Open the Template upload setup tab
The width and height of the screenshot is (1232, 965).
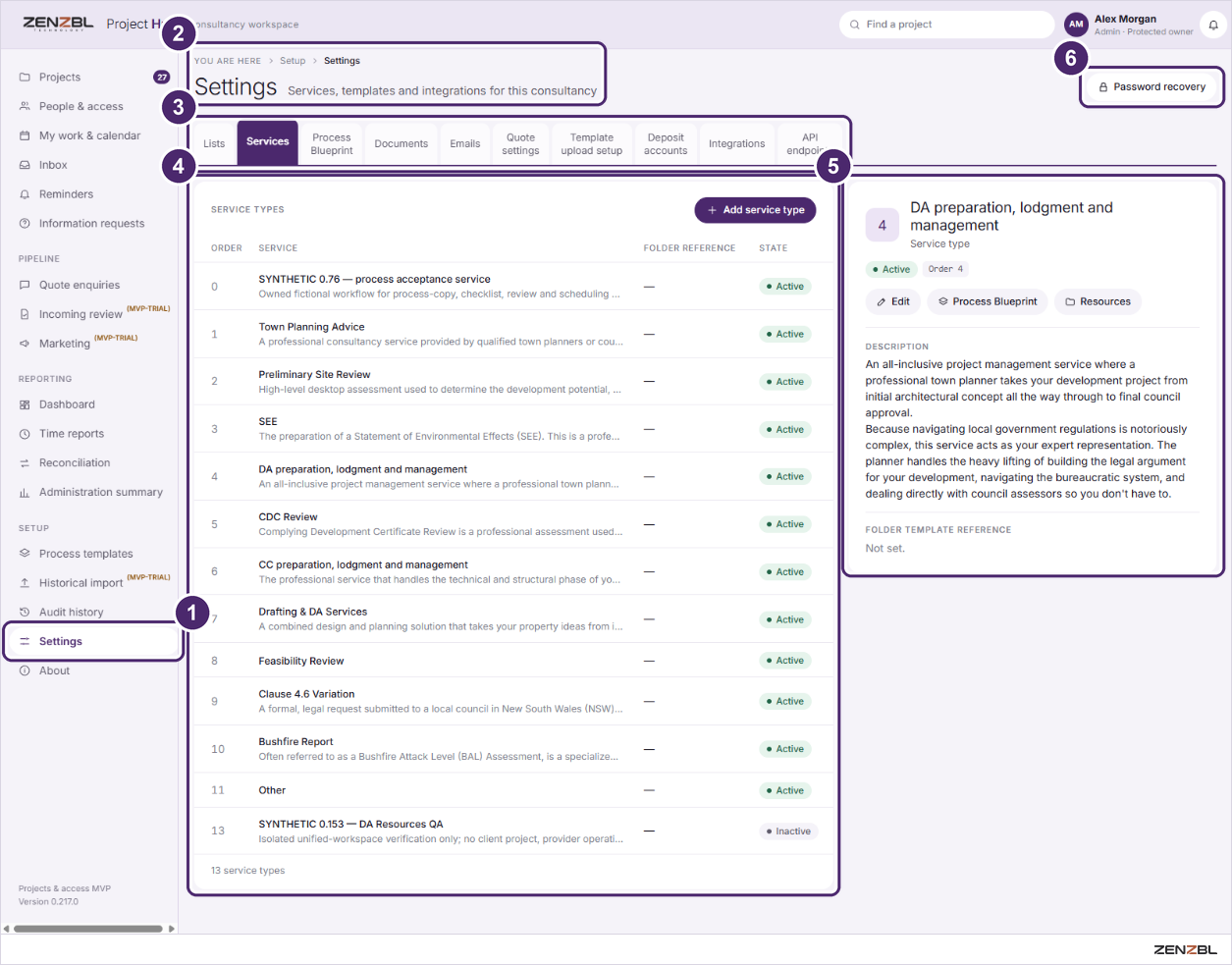click(x=592, y=143)
